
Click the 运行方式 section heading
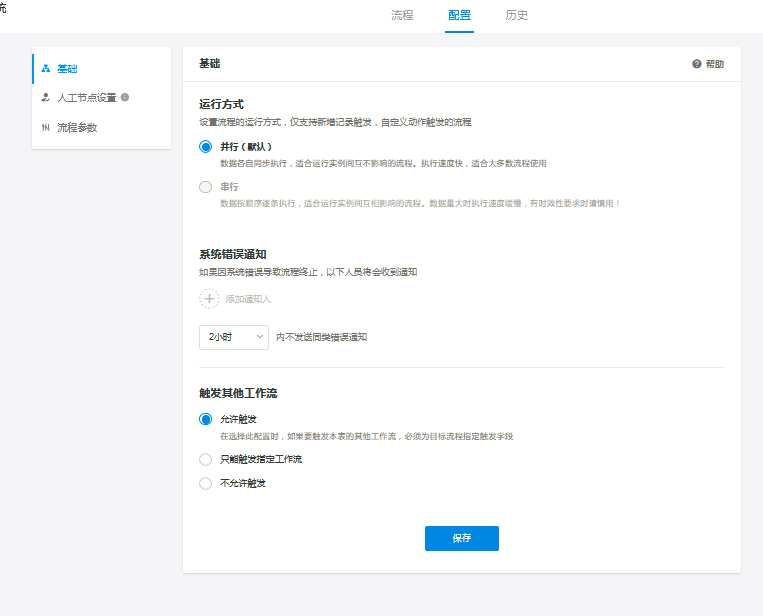[x=221, y=104]
